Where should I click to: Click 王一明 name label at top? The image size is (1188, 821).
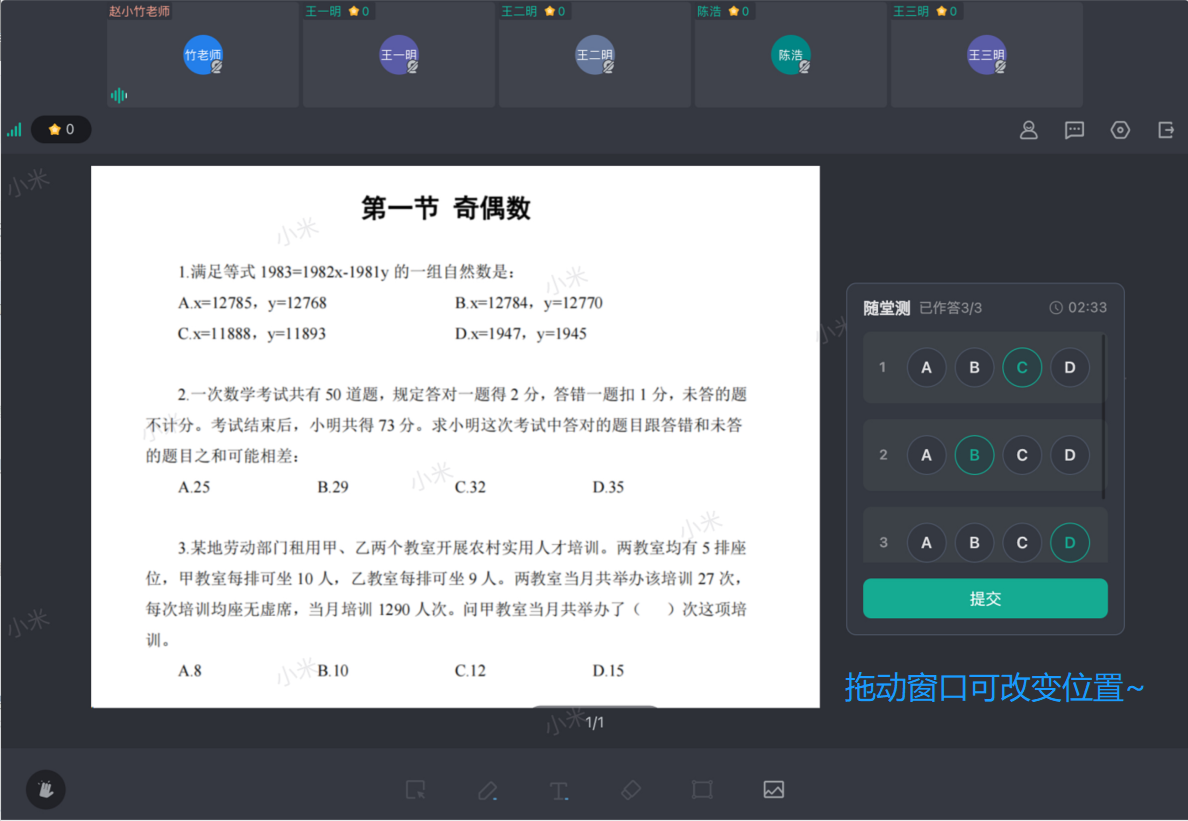coord(323,11)
